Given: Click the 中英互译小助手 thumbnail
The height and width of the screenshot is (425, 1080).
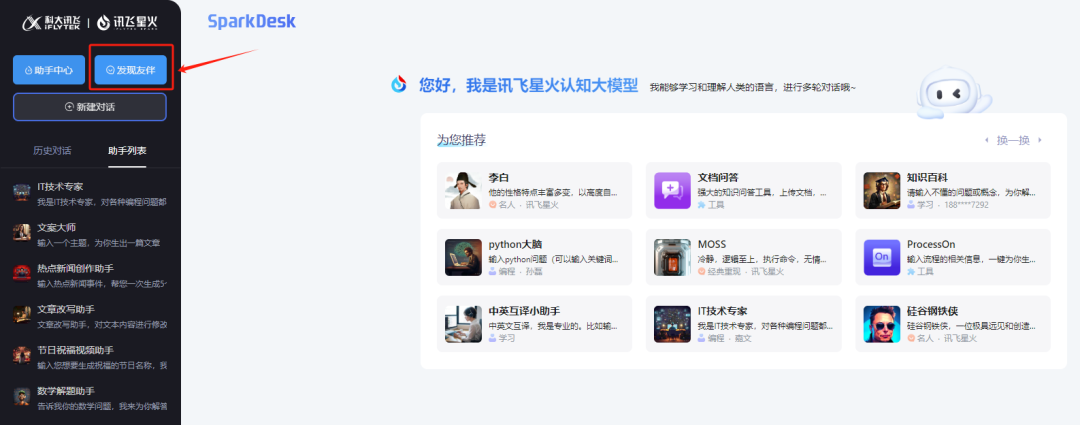Looking at the screenshot, I should pos(463,324).
